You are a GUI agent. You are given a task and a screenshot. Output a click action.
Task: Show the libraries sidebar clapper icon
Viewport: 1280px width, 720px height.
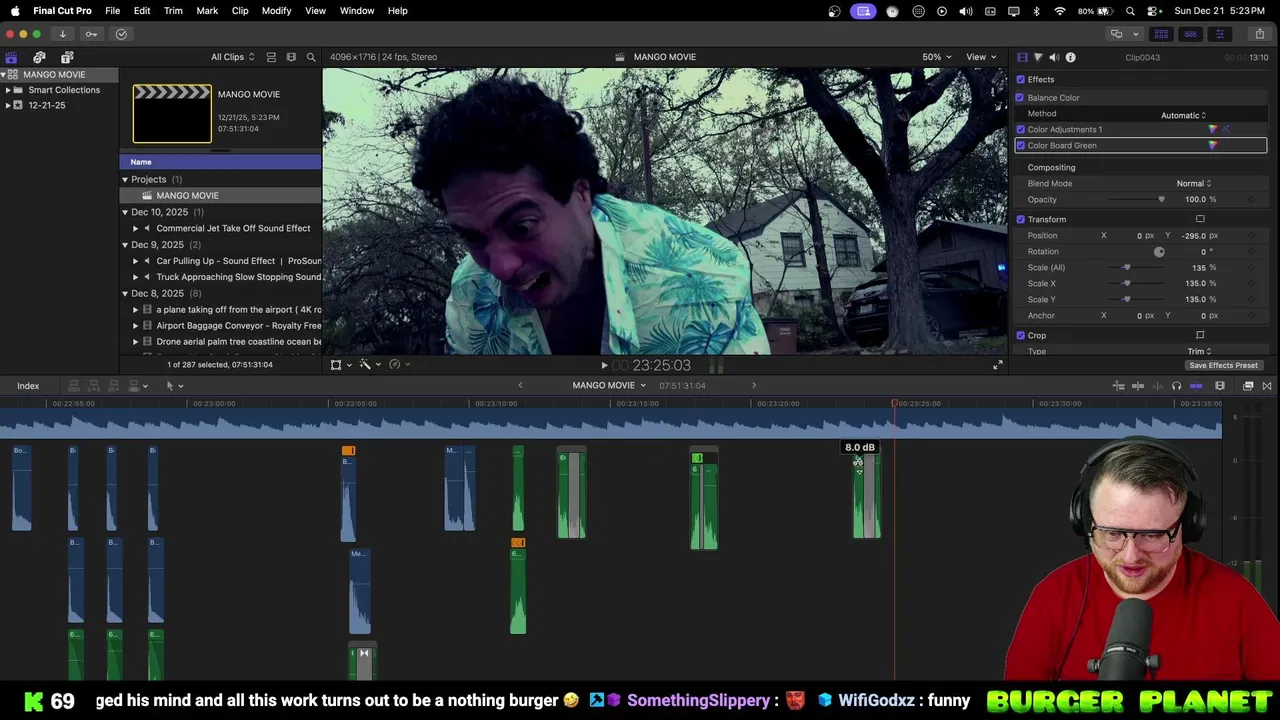[x=11, y=57]
